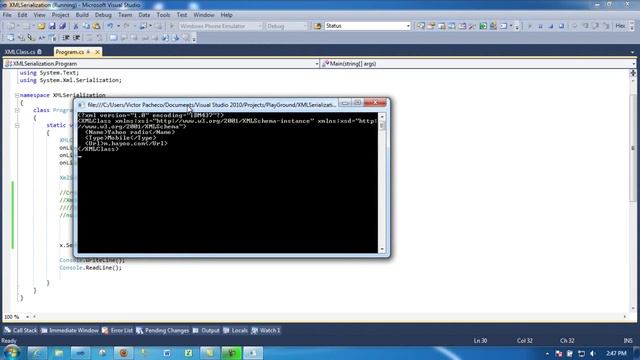Click the Find in Files binoculars icon
This screenshot has width=640, height=360.
point(318,26)
